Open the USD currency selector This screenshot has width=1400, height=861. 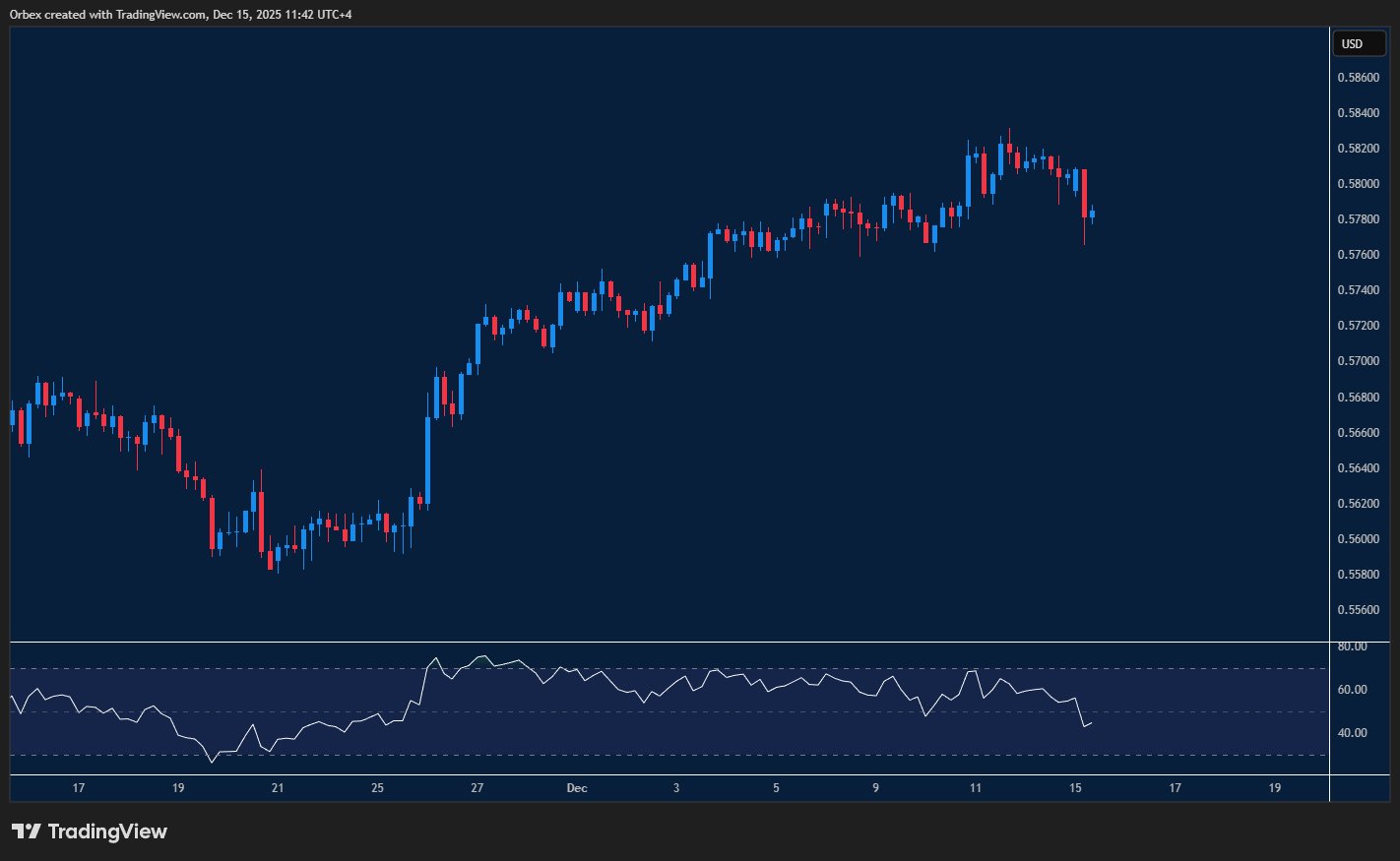tap(1358, 43)
